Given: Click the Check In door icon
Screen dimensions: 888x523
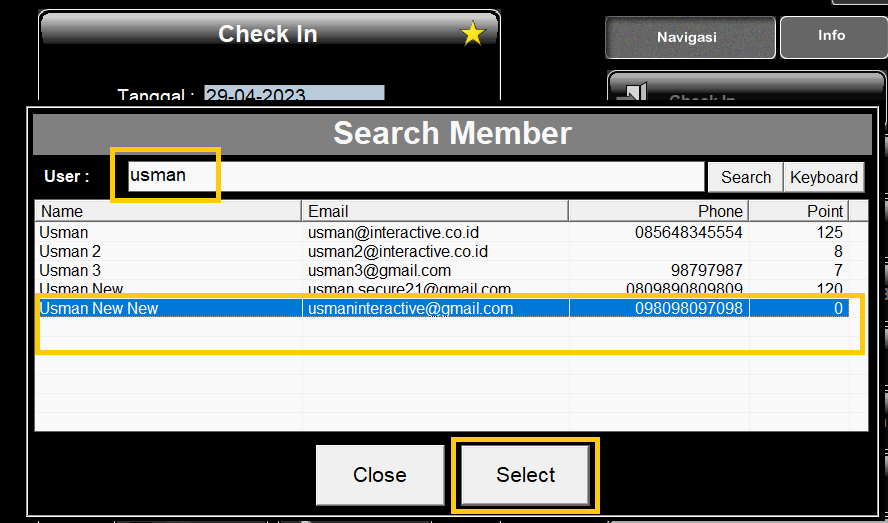Looking at the screenshot, I should pyautogui.click(x=633, y=94).
